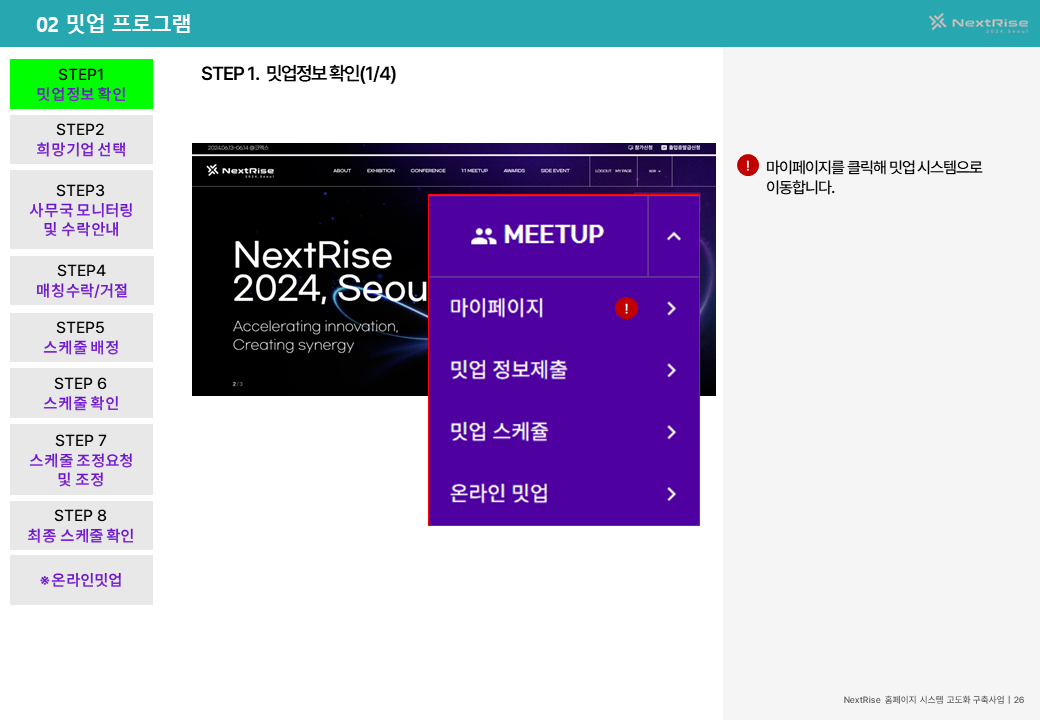Click the chevron beside 밋업 스케쥴

671,432
